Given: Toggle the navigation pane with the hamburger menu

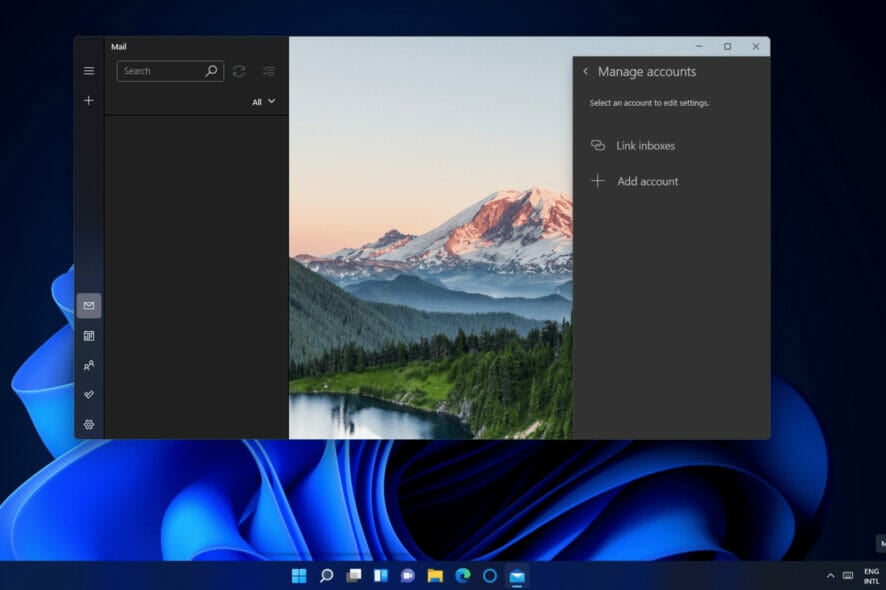Looking at the screenshot, I should point(88,71).
